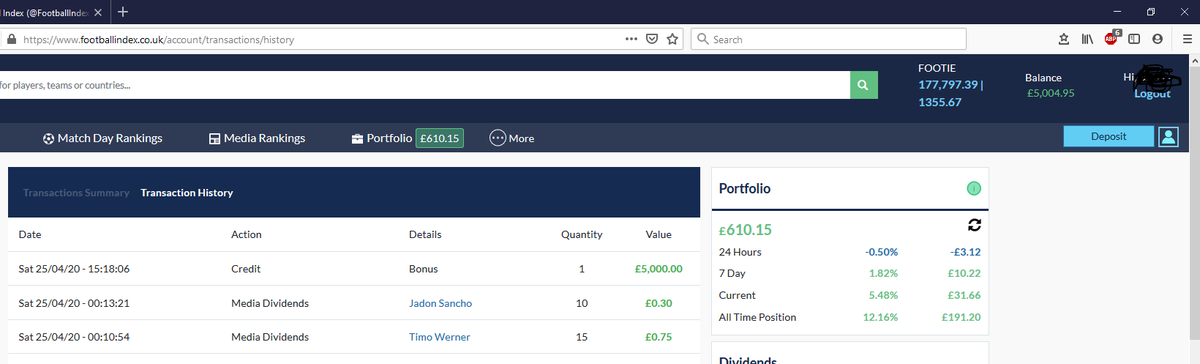Click the green info icon in Portfolio panel

coord(973,189)
